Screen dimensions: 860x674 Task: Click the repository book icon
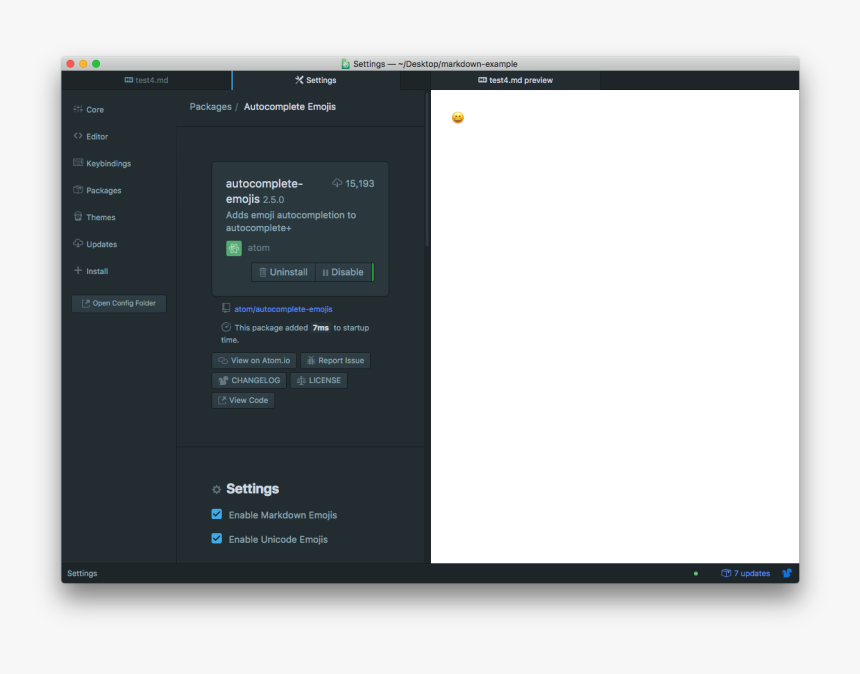(226, 308)
